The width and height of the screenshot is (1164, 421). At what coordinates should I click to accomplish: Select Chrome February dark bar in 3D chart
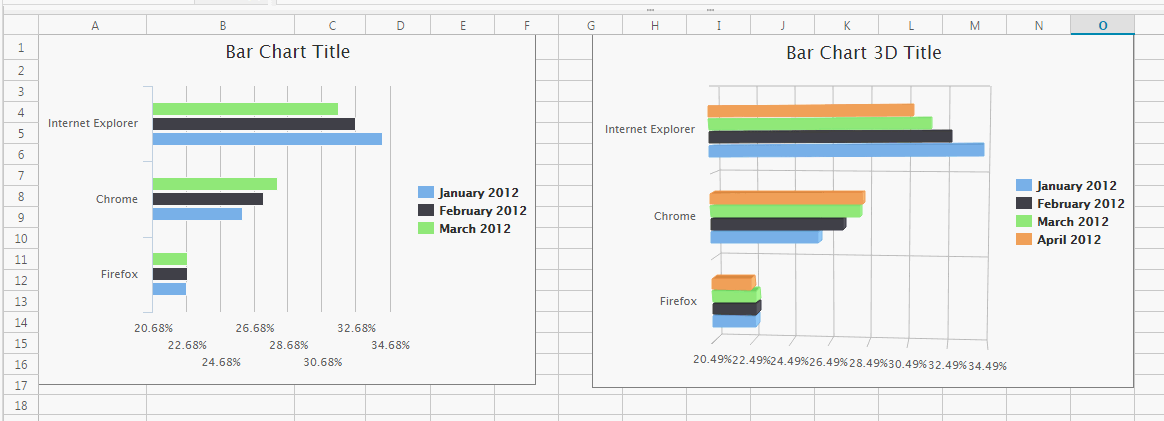click(779, 224)
